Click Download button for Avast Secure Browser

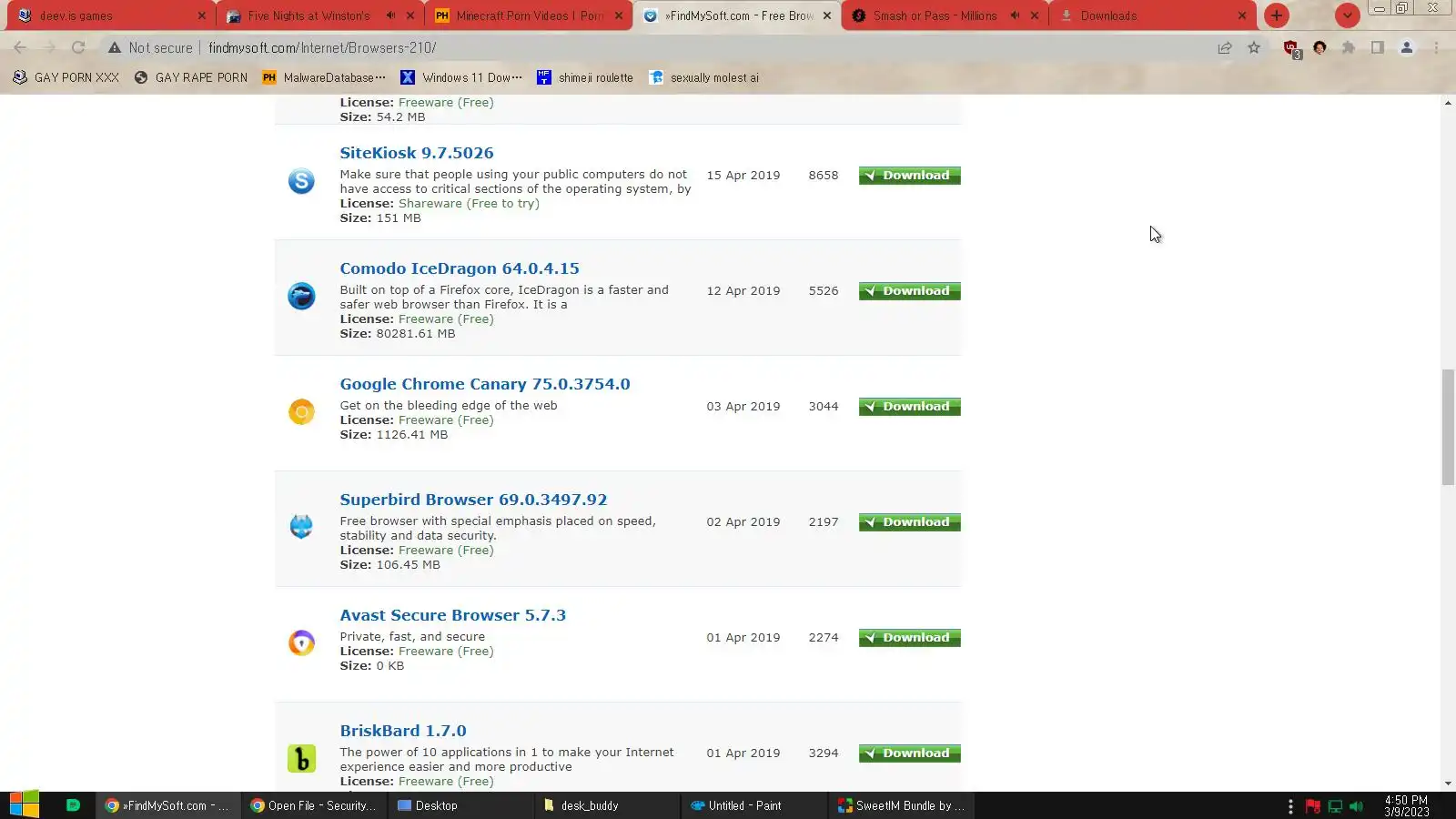pyautogui.click(x=910, y=638)
